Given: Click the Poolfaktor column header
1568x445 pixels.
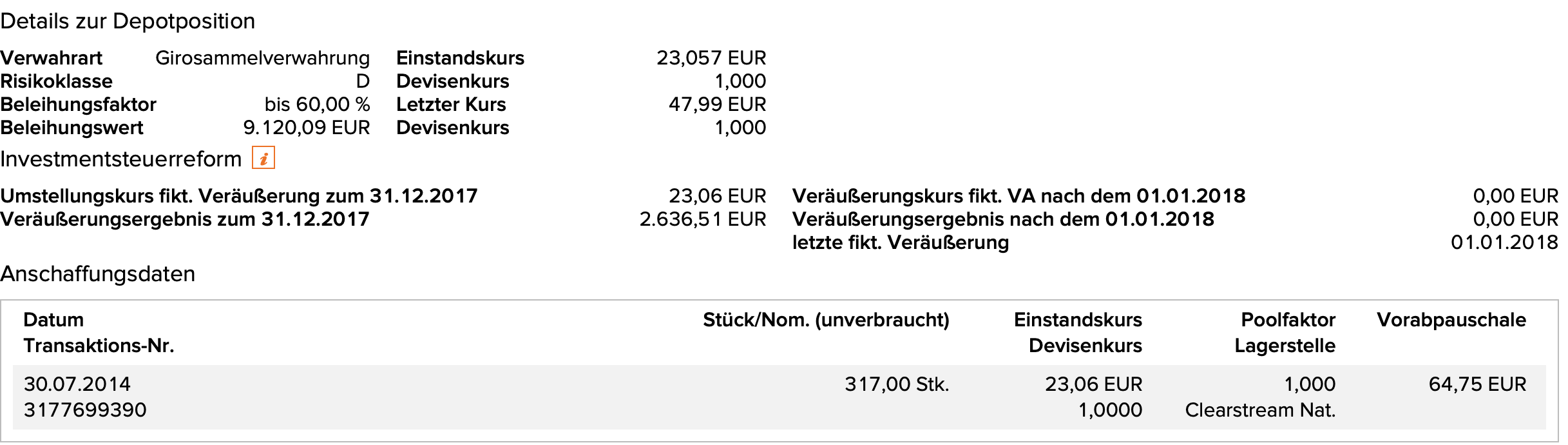Looking at the screenshot, I should tap(1288, 320).
